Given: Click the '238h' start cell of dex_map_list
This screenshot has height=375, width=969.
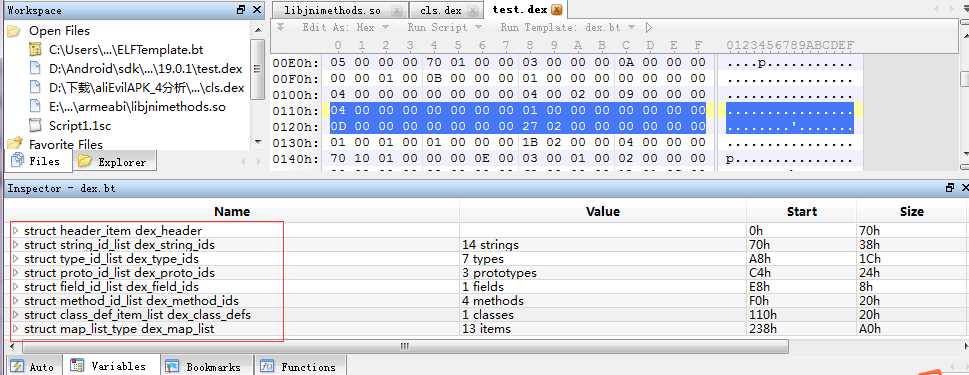Looking at the screenshot, I should tap(802, 329).
